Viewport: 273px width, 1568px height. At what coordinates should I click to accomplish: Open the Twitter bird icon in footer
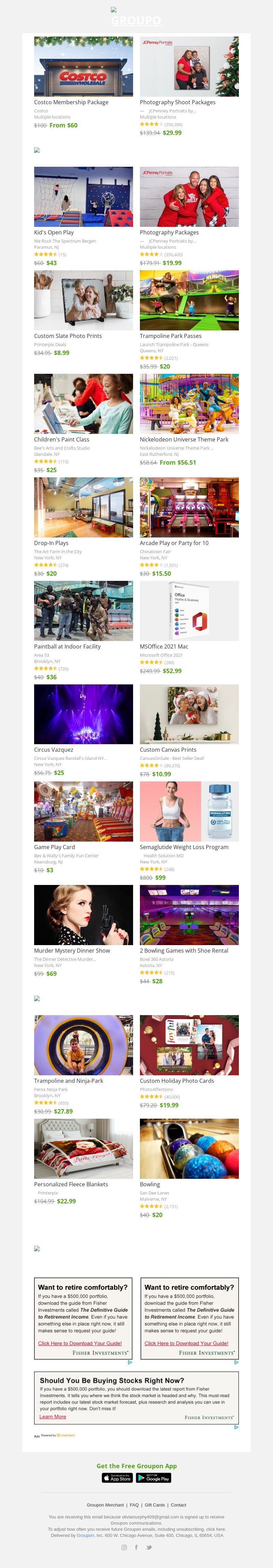tap(148, 1547)
